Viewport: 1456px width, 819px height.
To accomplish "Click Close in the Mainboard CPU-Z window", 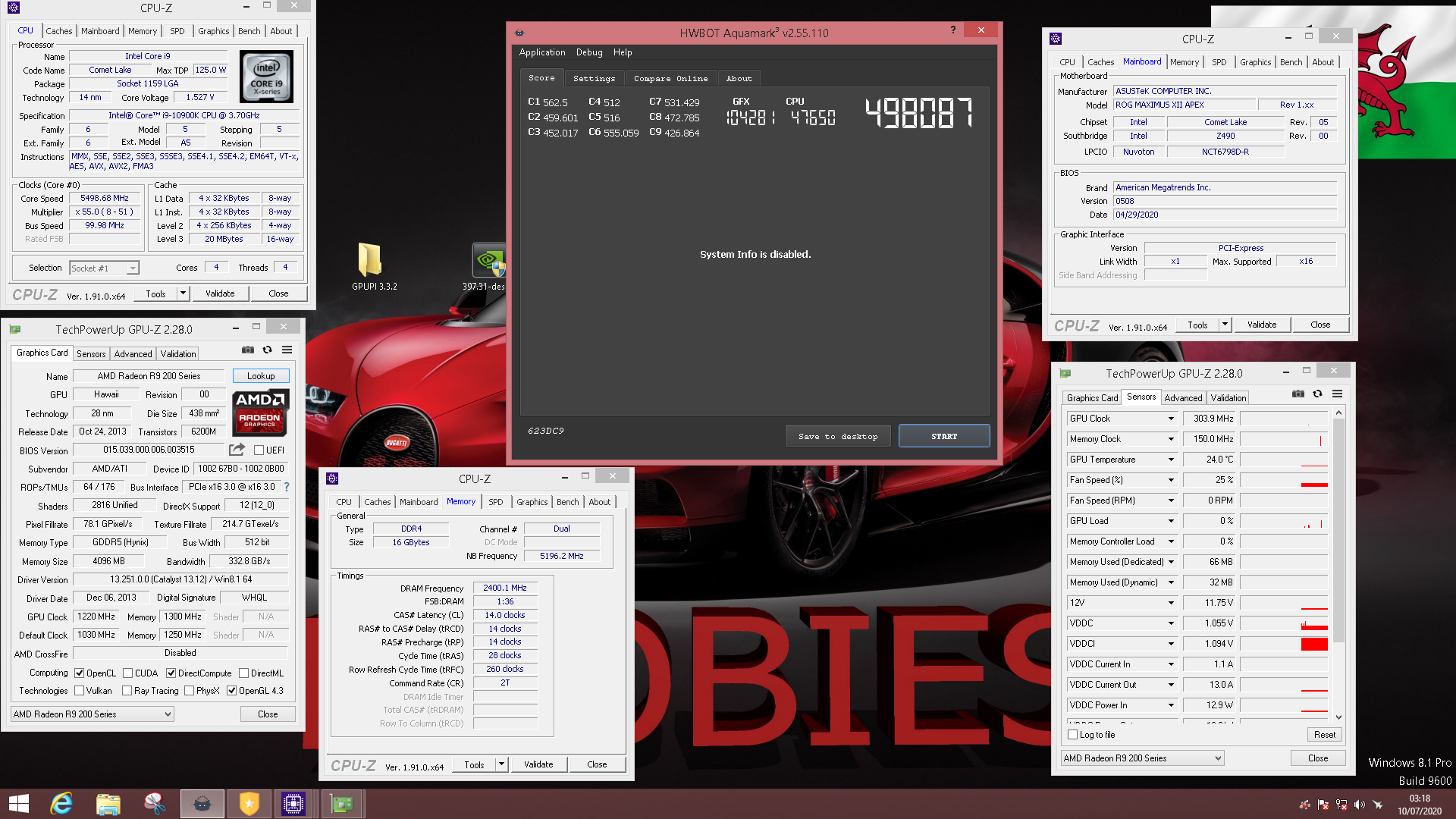I will [1320, 325].
